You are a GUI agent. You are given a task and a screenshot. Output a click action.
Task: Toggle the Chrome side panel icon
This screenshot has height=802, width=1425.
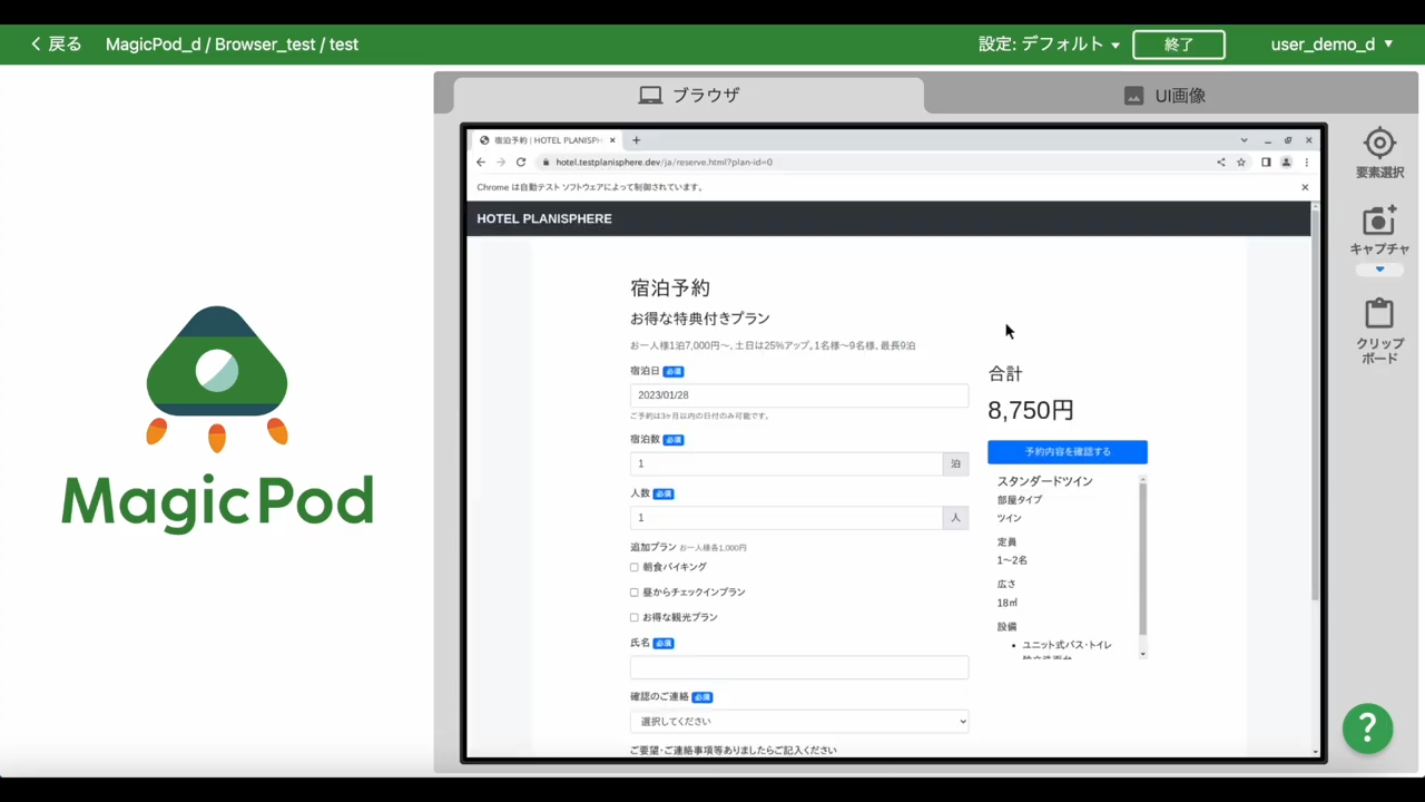click(x=1266, y=162)
